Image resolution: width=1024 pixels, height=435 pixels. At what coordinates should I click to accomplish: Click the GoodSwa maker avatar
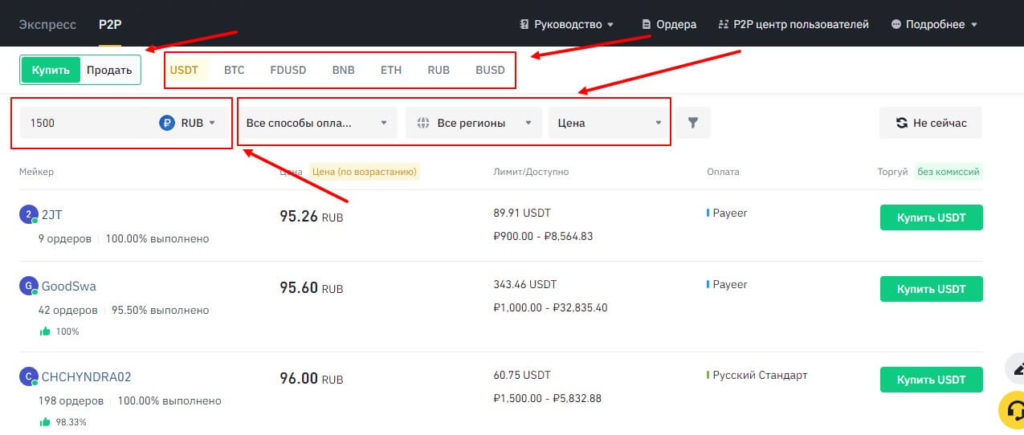[28, 286]
